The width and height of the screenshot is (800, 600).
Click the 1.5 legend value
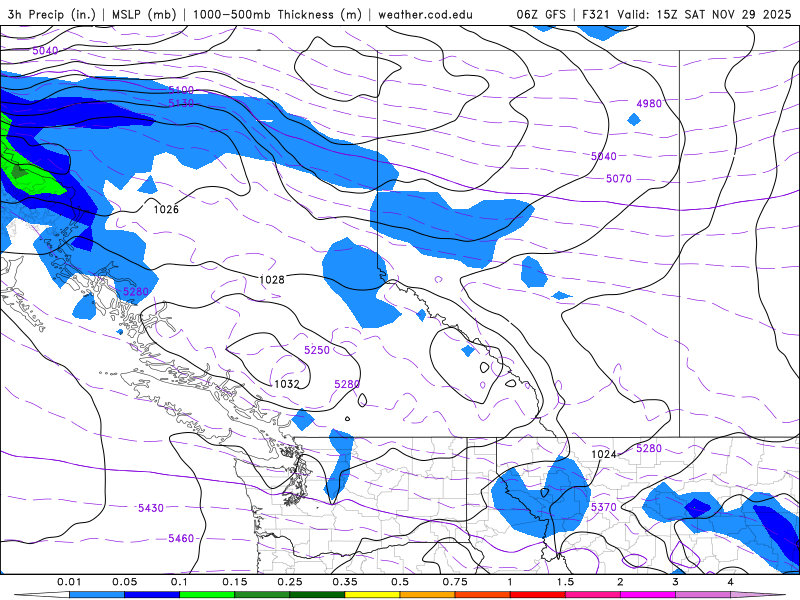tap(565, 582)
